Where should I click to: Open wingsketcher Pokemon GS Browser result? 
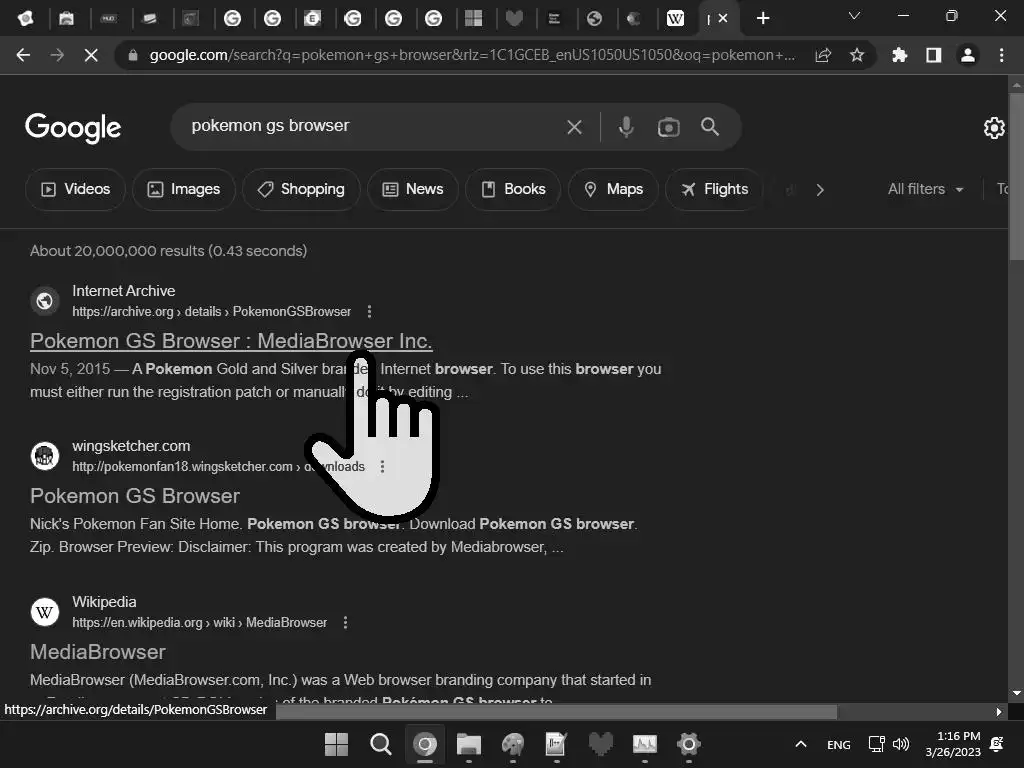[135, 496]
